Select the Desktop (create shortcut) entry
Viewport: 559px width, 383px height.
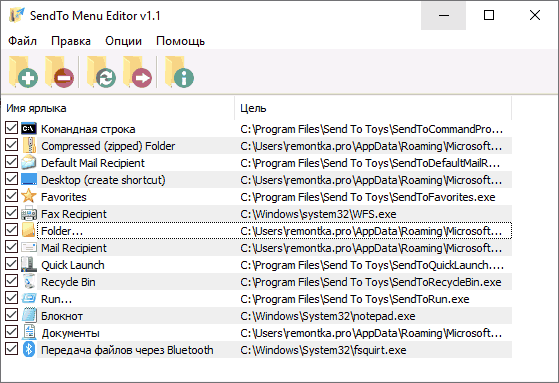coord(103,180)
